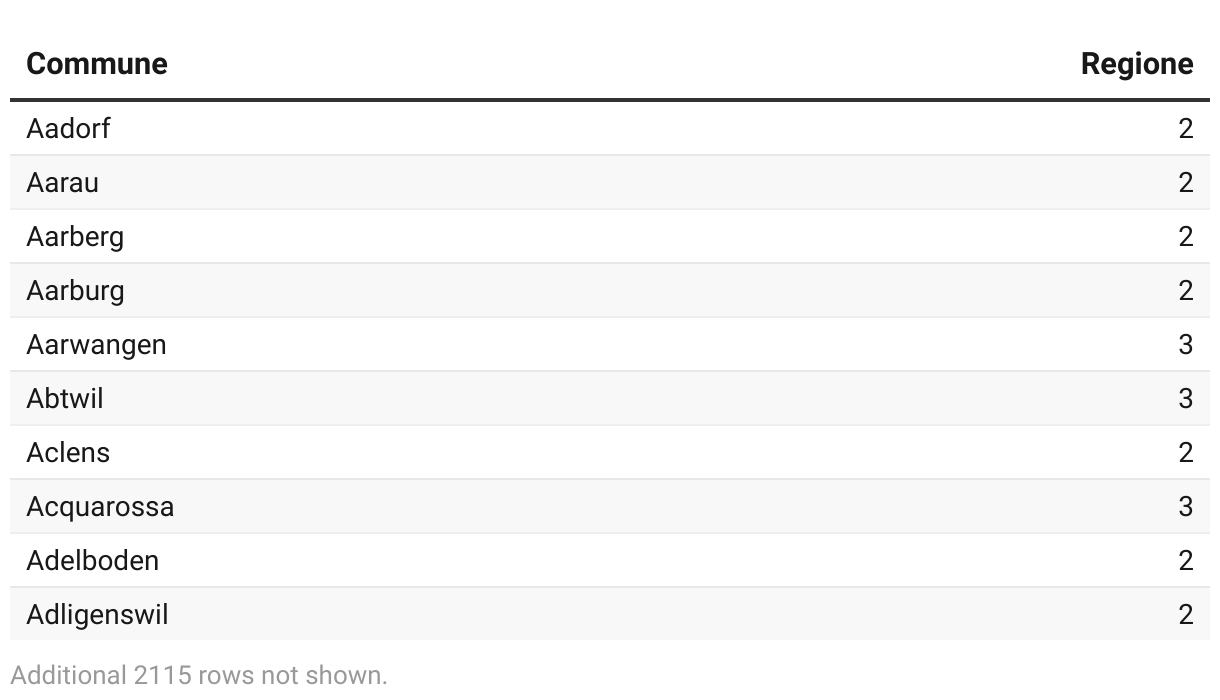Image resolution: width=1220 pixels, height=700 pixels.
Task: Click Regione value 3 for Aarwangen
Action: (x=1186, y=345)
